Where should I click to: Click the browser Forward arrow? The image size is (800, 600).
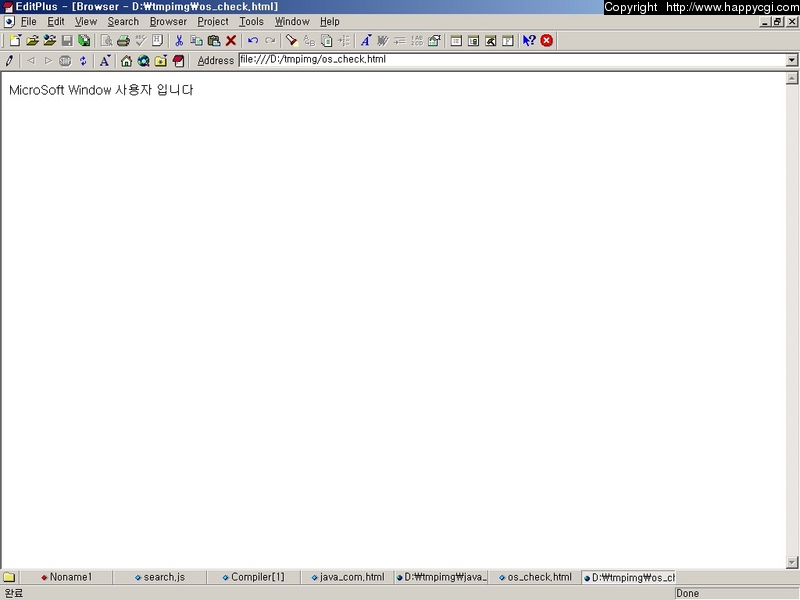tap(48, 61)
